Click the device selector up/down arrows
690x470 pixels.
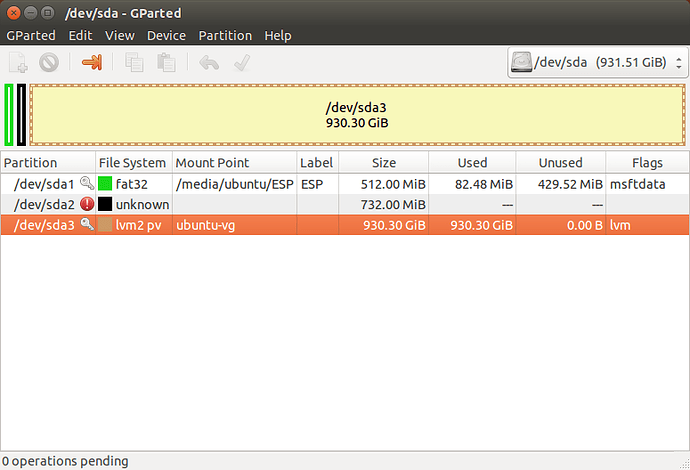point(679,63)
